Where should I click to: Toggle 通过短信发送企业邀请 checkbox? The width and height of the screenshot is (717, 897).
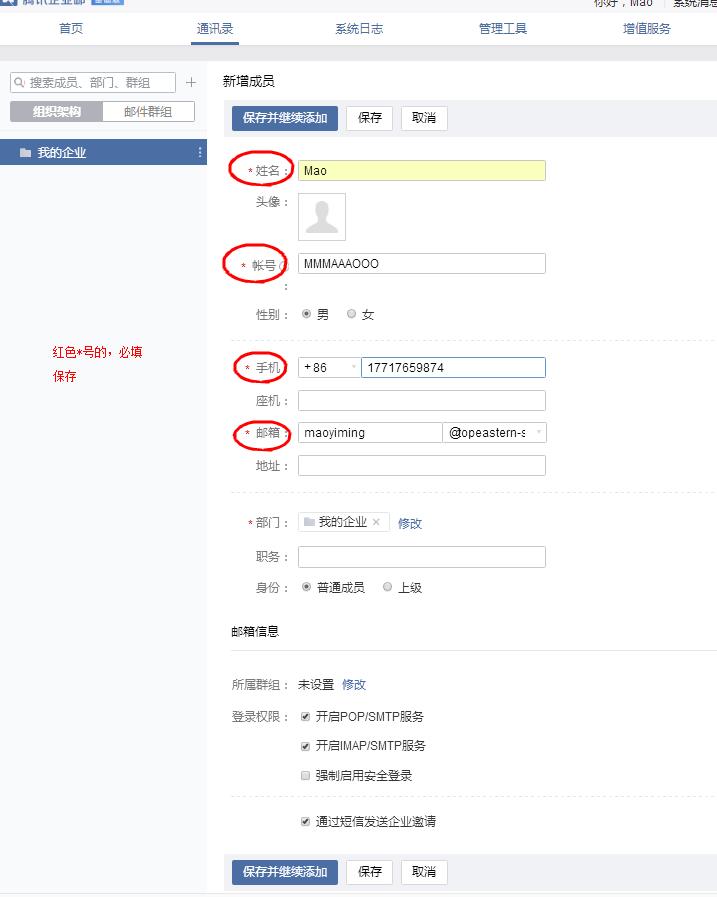[306, 821]
